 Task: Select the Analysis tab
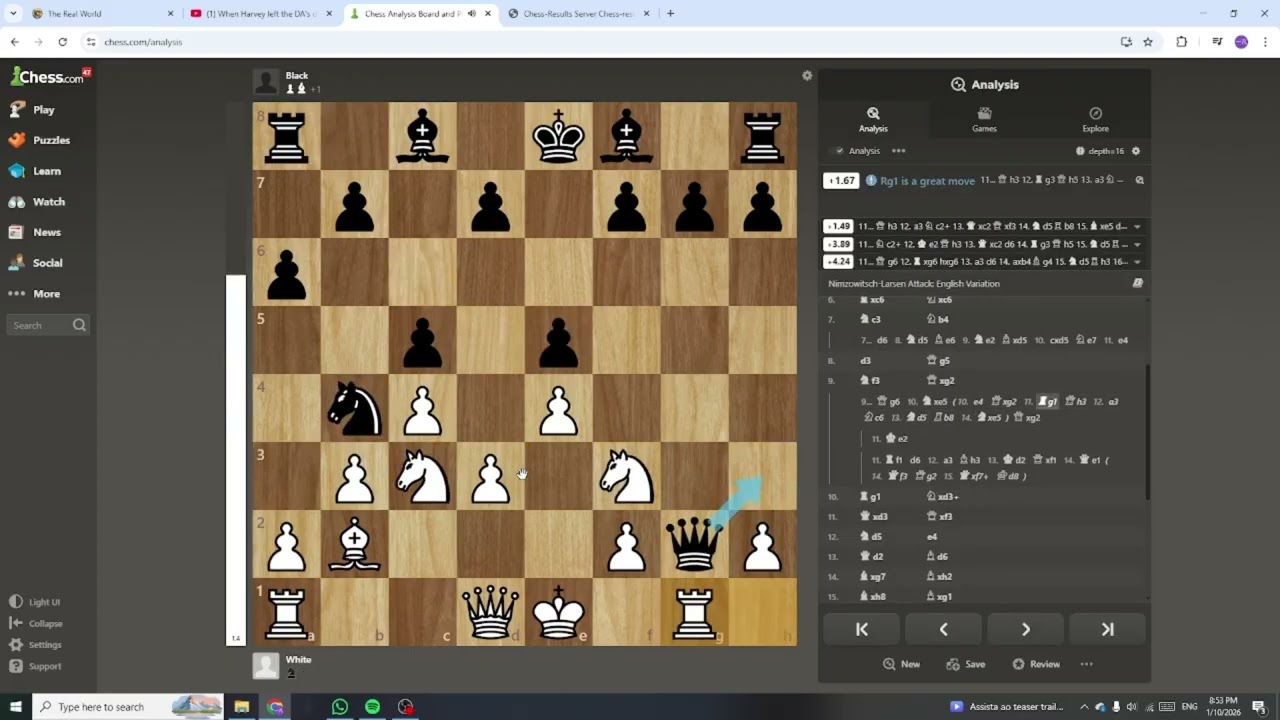click(x=873, y=120)
